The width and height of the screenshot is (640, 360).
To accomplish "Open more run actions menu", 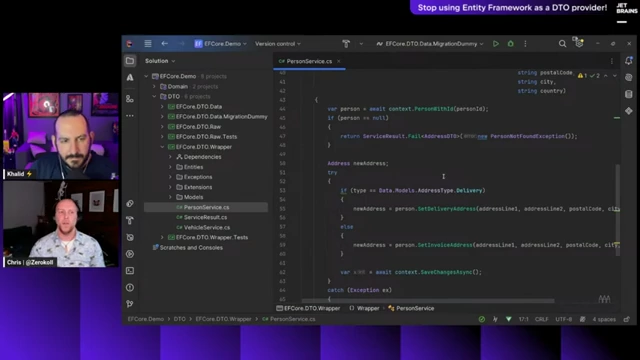I will point(525,44).
